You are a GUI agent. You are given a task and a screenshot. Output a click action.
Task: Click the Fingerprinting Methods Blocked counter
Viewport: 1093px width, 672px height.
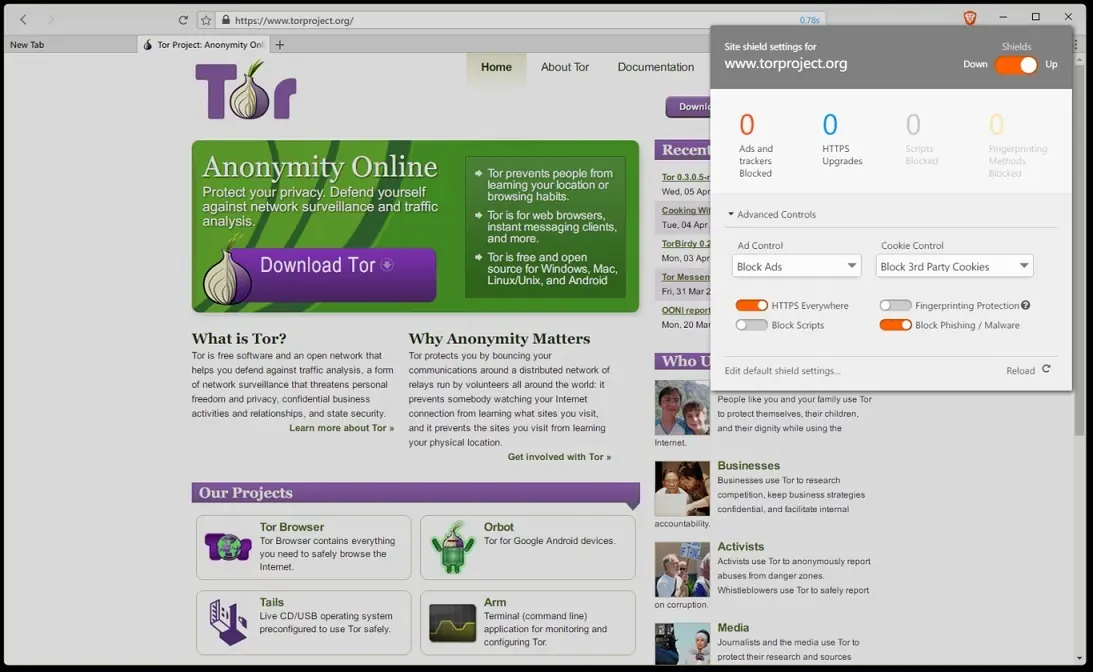point(1017,145)
